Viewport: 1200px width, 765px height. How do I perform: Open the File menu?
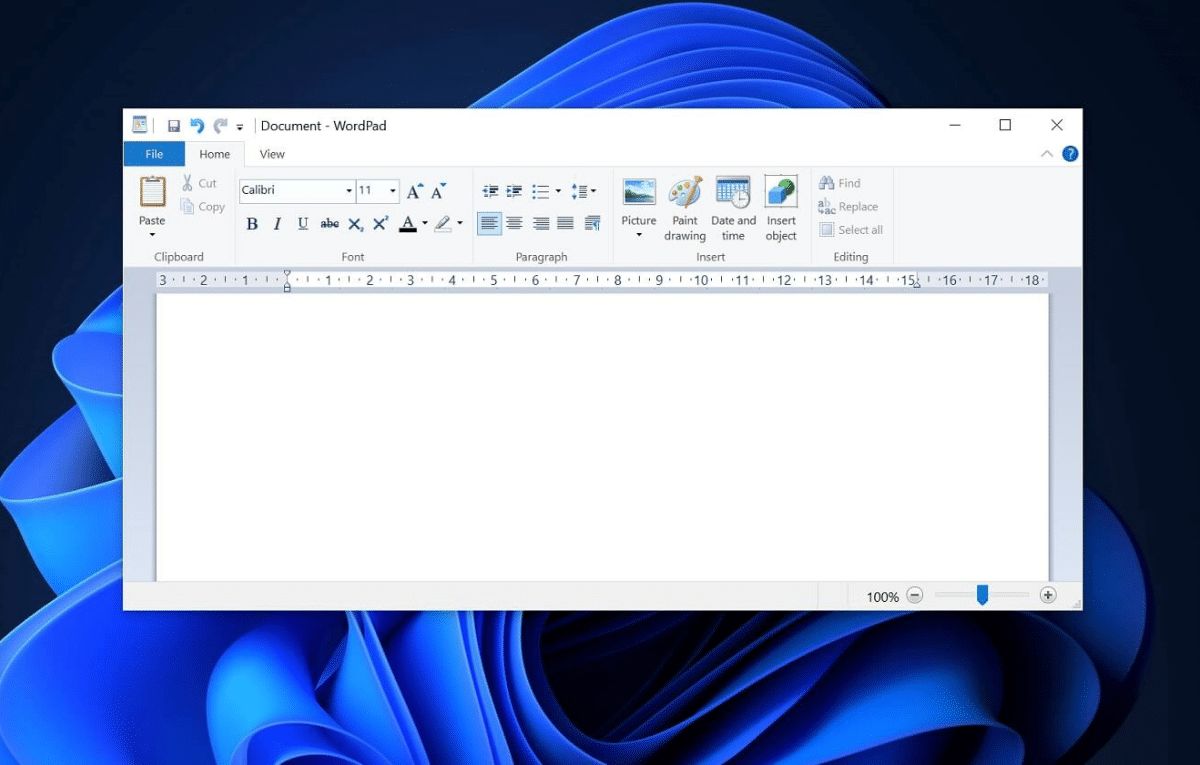pyautogui.click(x=154, y=154)
